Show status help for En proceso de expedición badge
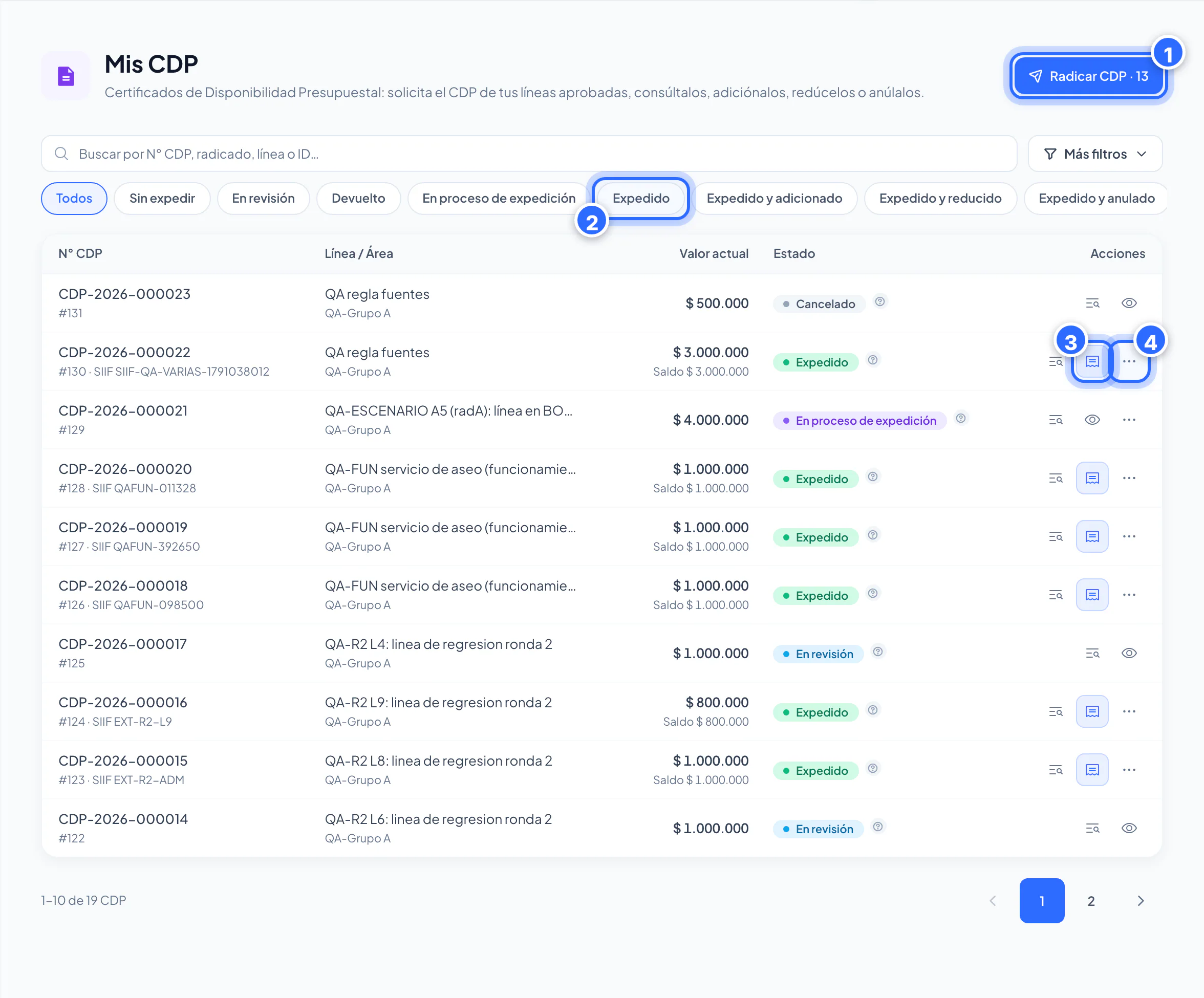The image size is (1204, 998). pyautogui.click(x=961, y=419)
